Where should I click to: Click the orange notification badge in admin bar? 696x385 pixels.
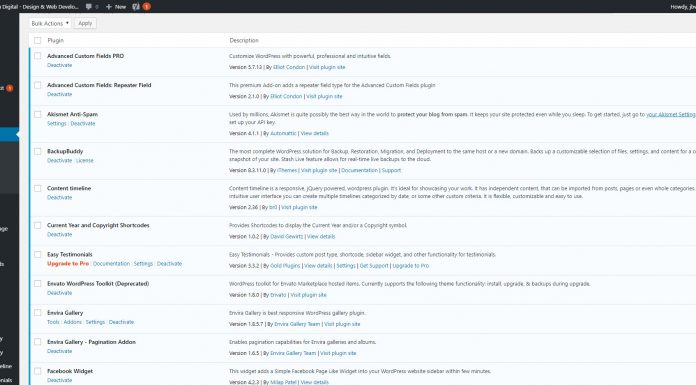tap(146, 6)
